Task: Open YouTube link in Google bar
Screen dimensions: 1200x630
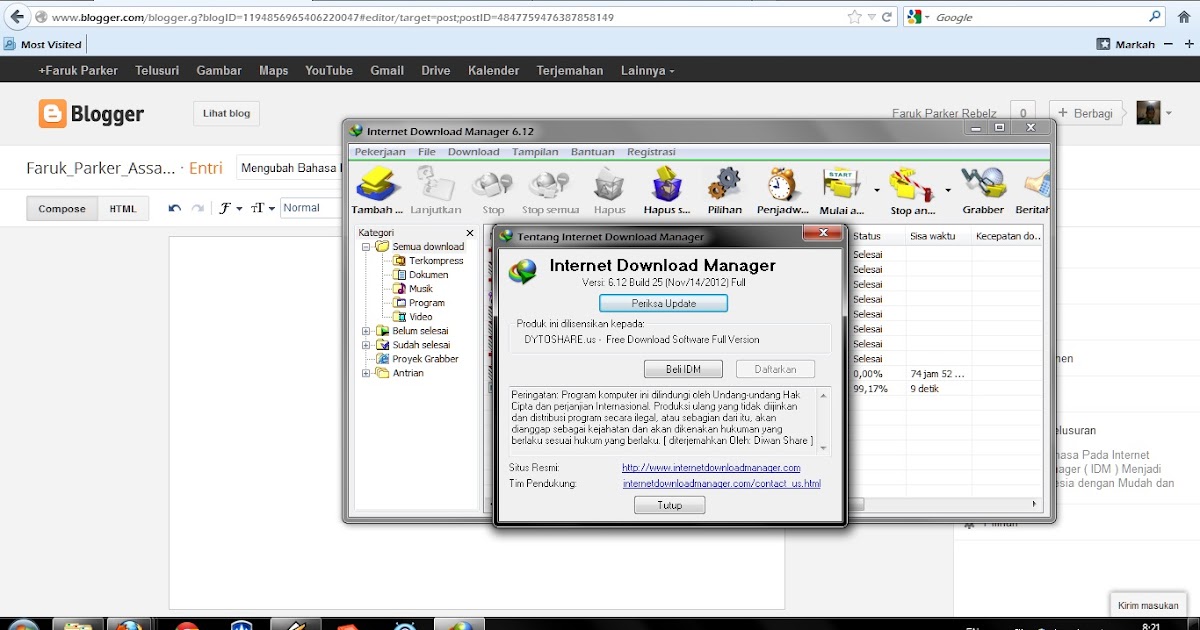Action: pyautogui.click(x=329, y=70)
